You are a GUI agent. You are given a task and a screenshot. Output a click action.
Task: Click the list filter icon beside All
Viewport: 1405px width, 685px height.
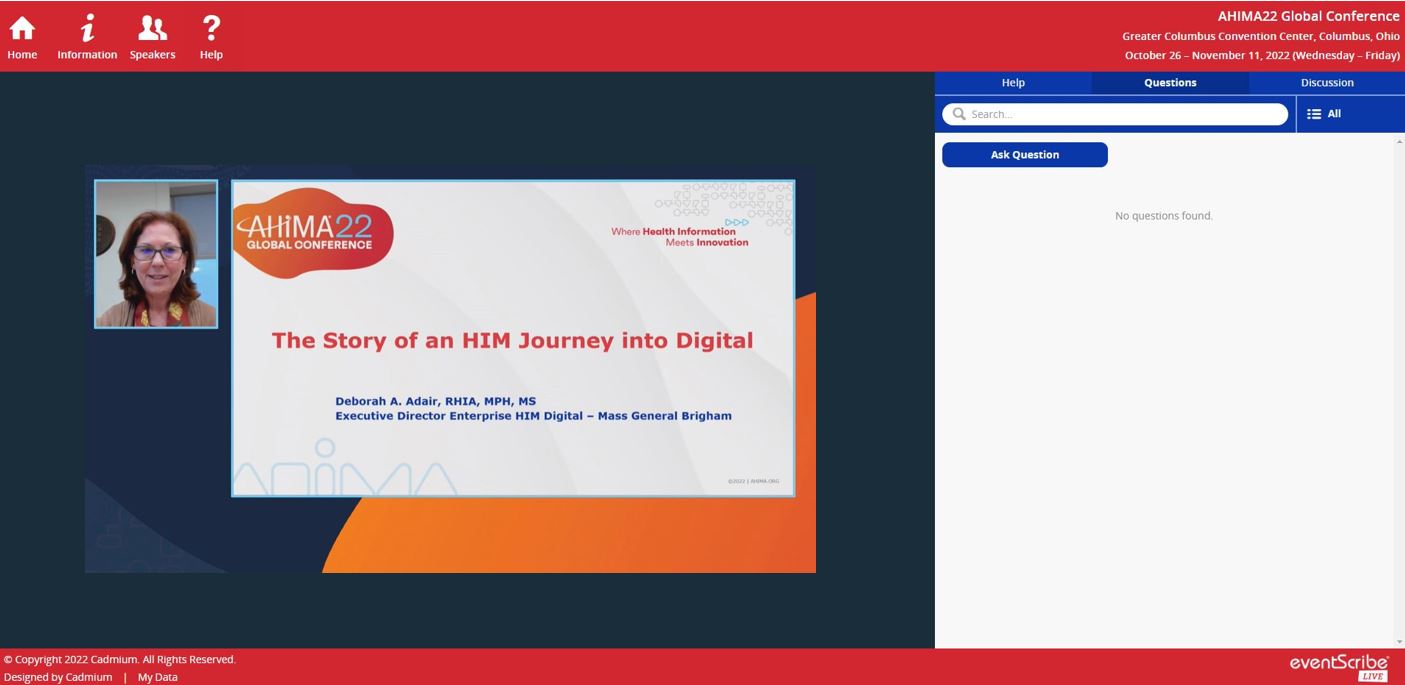pyautogui.click(x=1314, y=114)
